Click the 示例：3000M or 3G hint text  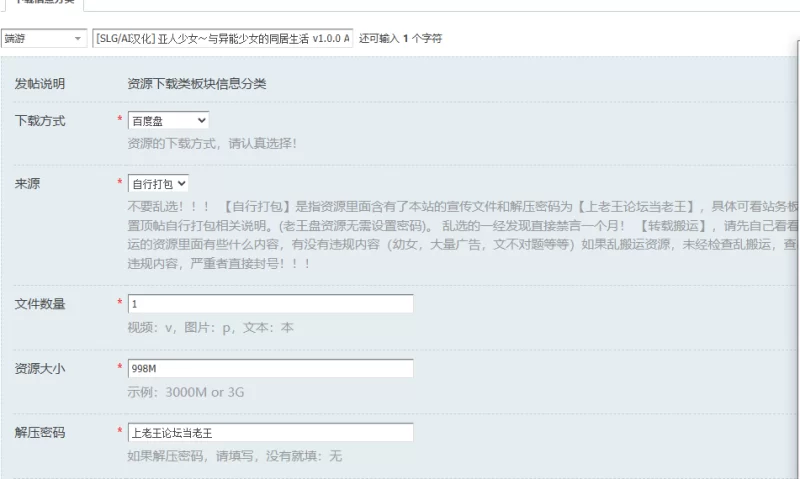(x=186, y=392)
